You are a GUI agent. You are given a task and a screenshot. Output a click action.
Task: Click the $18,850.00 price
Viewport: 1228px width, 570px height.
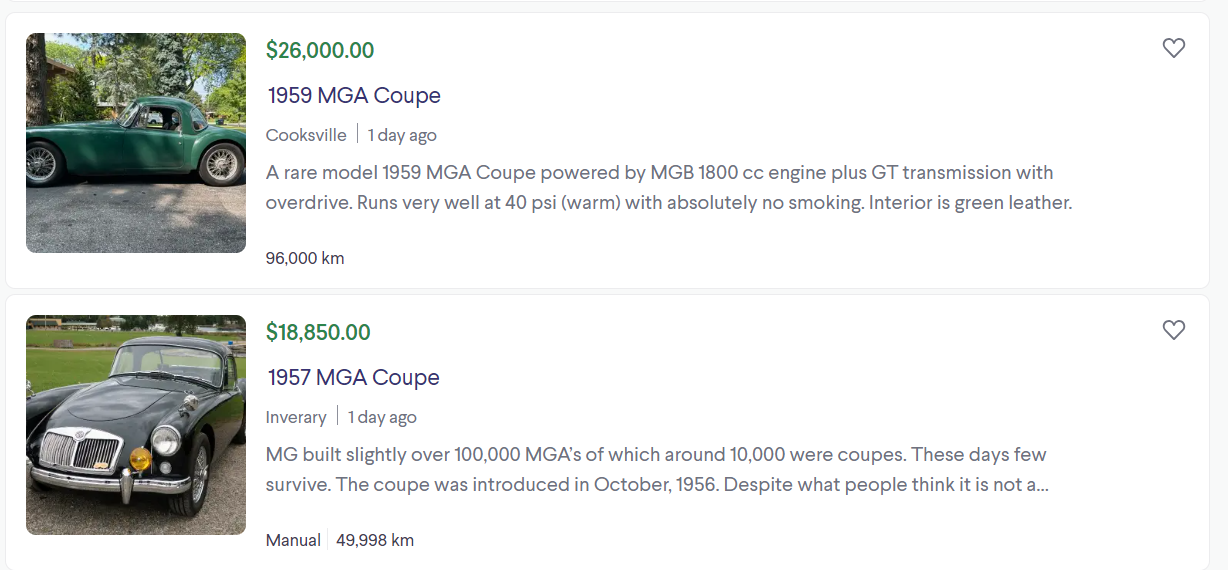[x=318, y=332]
